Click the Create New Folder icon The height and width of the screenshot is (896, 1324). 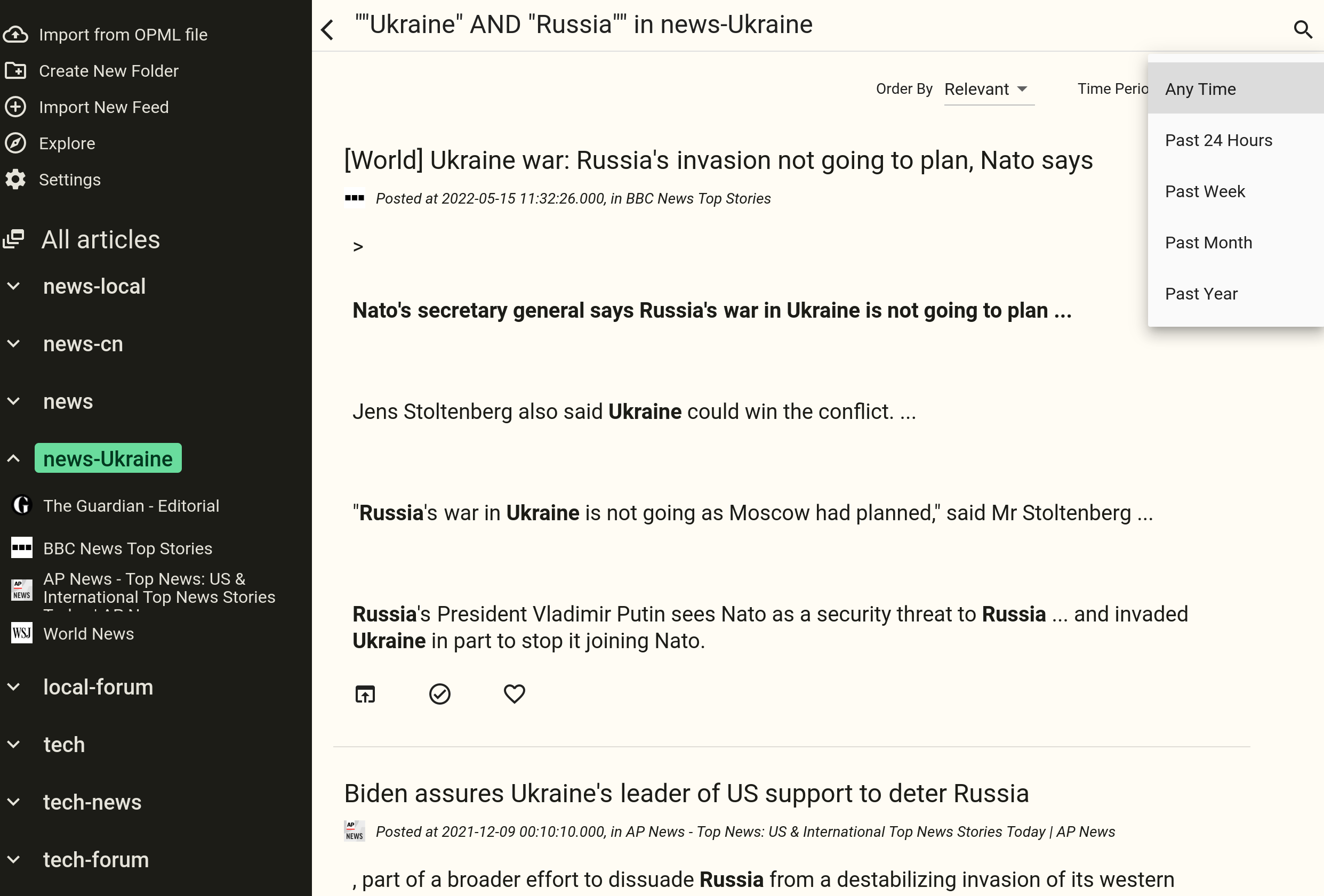[x=15, y=71]
